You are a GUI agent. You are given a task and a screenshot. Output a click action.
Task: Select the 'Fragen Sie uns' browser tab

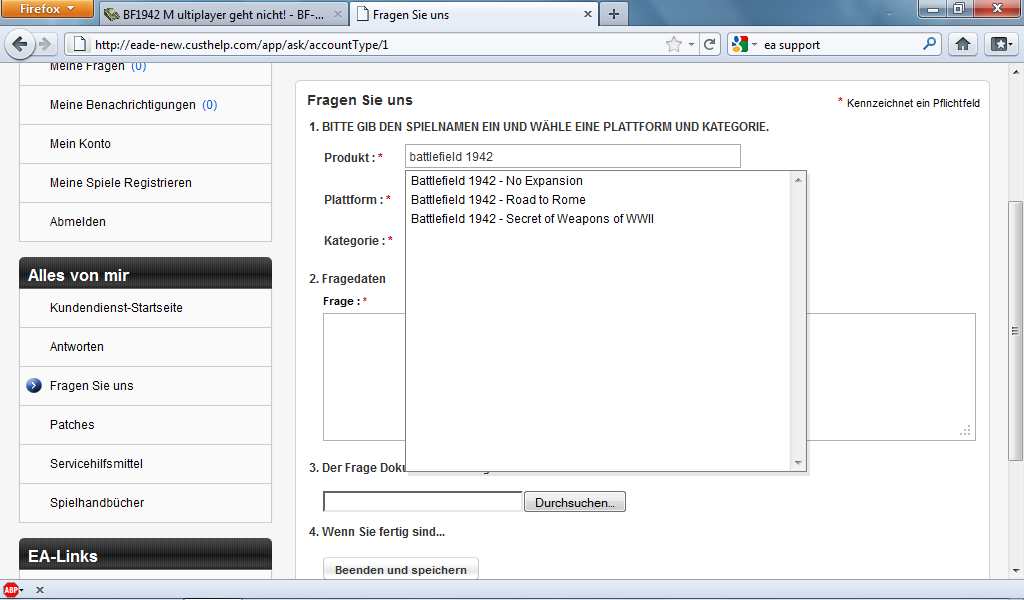(474, 14)
